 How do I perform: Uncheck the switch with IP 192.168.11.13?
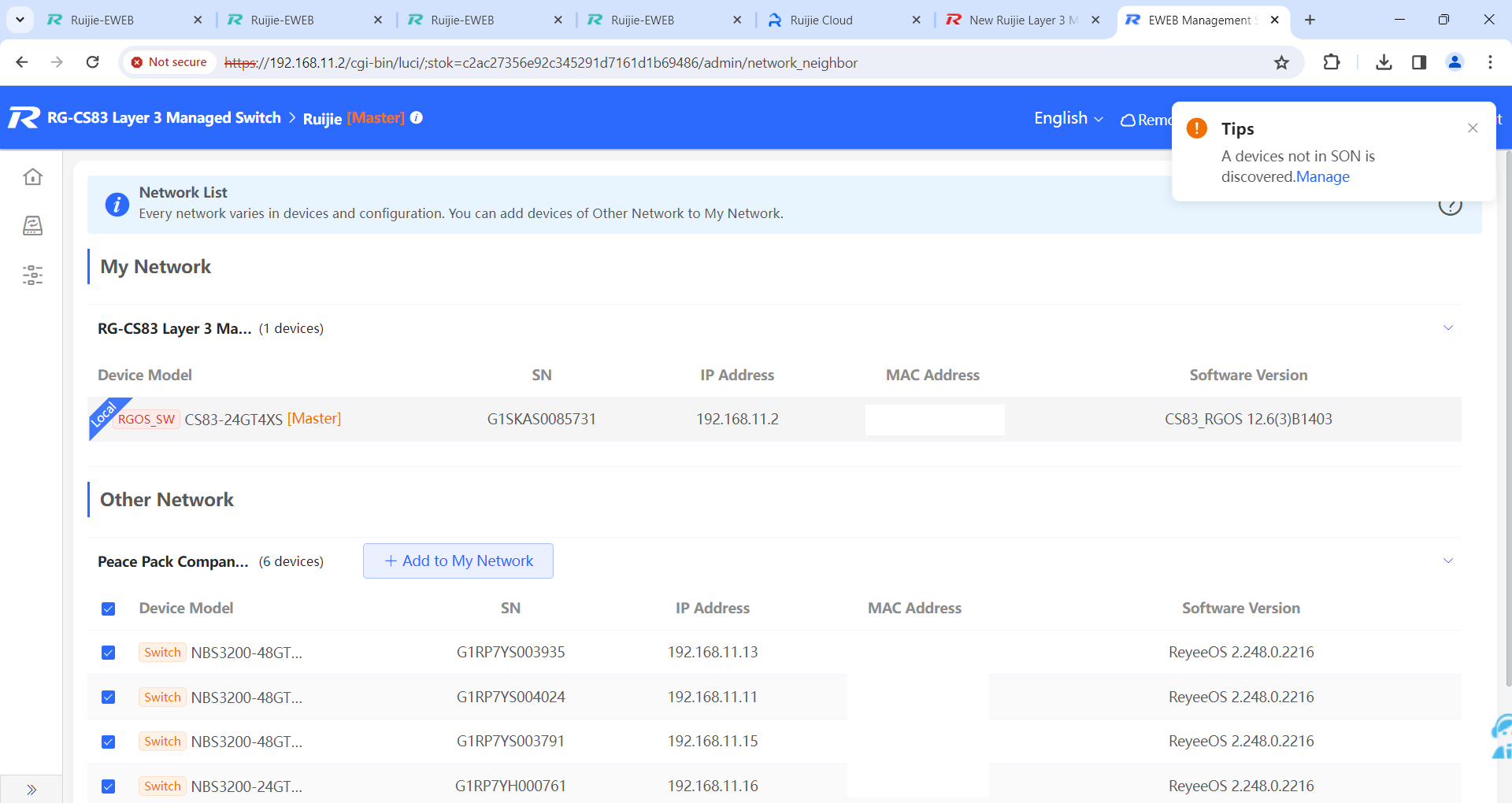coord(109,653)
